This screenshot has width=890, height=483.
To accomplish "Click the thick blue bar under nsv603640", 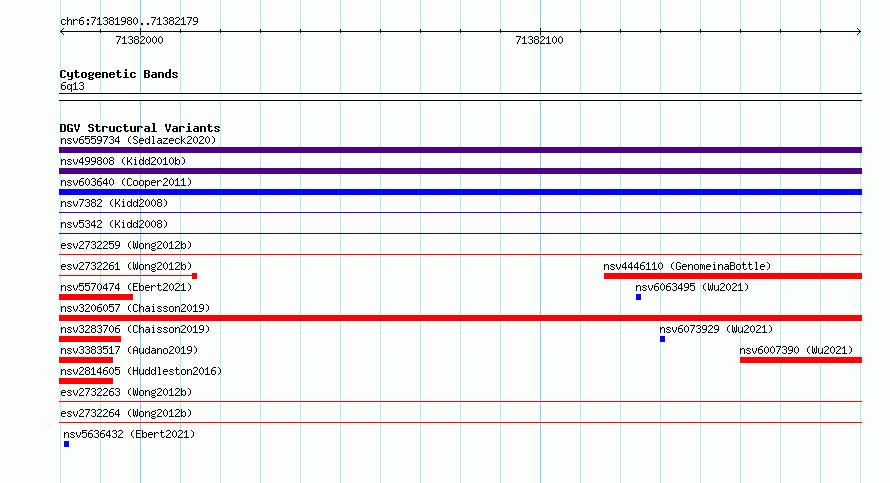I will point(460,192).
